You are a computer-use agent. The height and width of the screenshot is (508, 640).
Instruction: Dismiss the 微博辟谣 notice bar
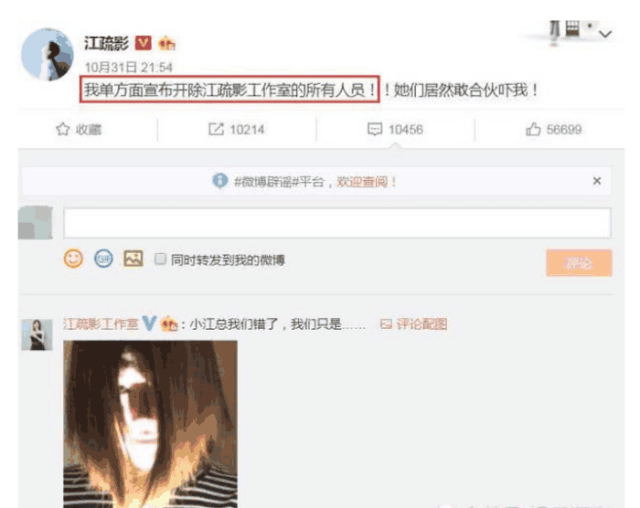tap(597, 181)
